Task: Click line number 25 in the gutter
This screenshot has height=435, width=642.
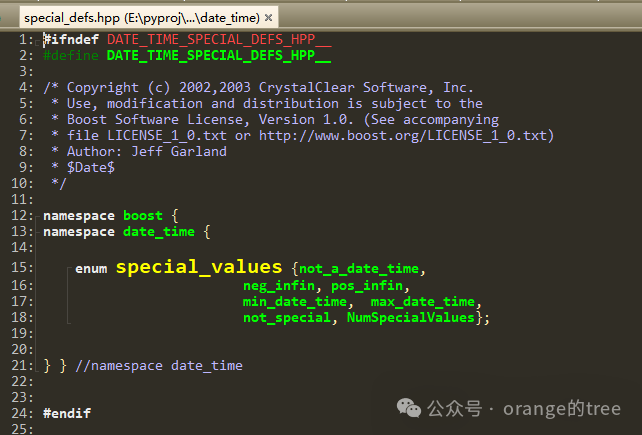Action: click(x=23, y=429)
